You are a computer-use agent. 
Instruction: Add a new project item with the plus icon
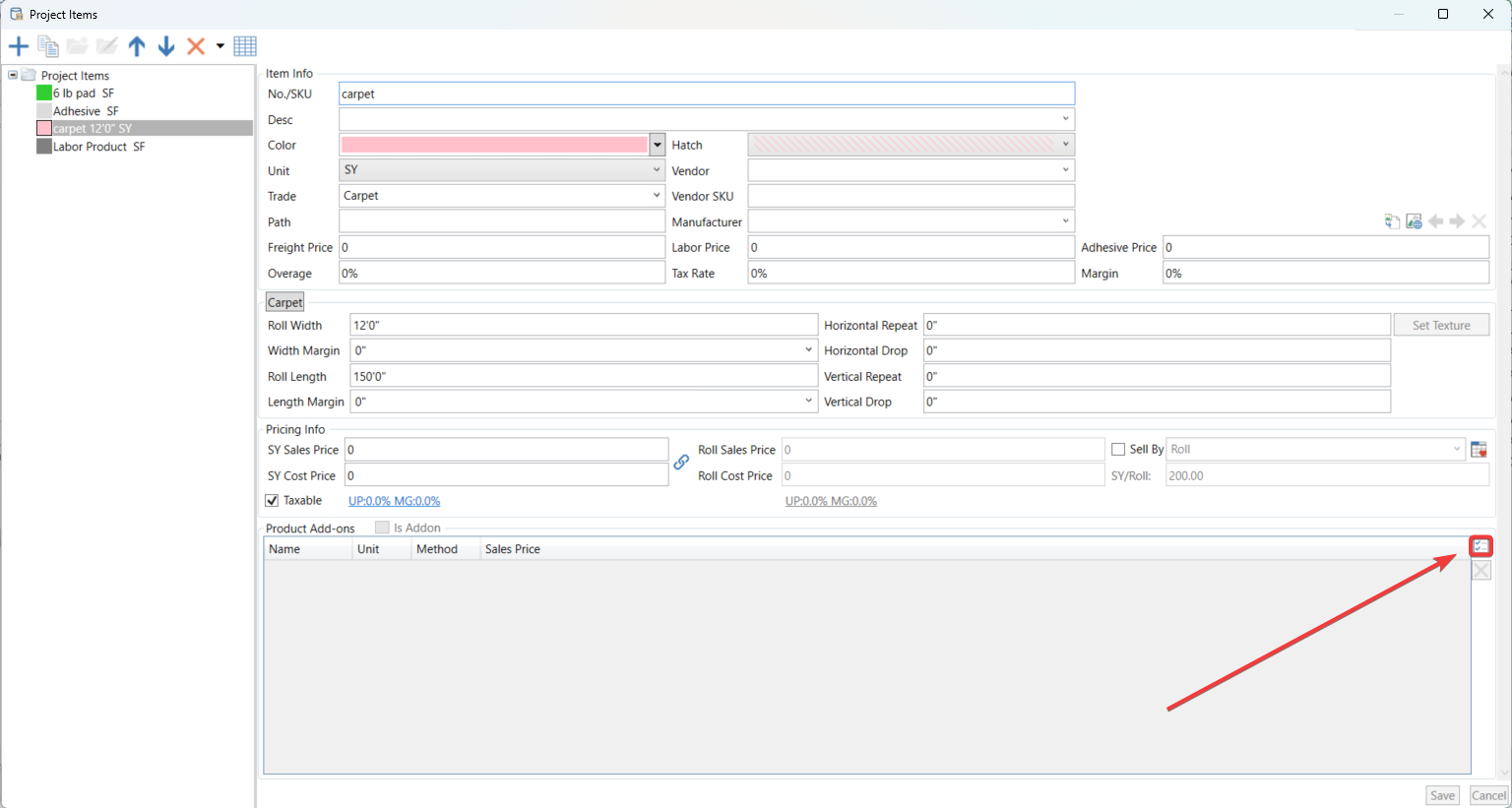[x=19, y=46]
